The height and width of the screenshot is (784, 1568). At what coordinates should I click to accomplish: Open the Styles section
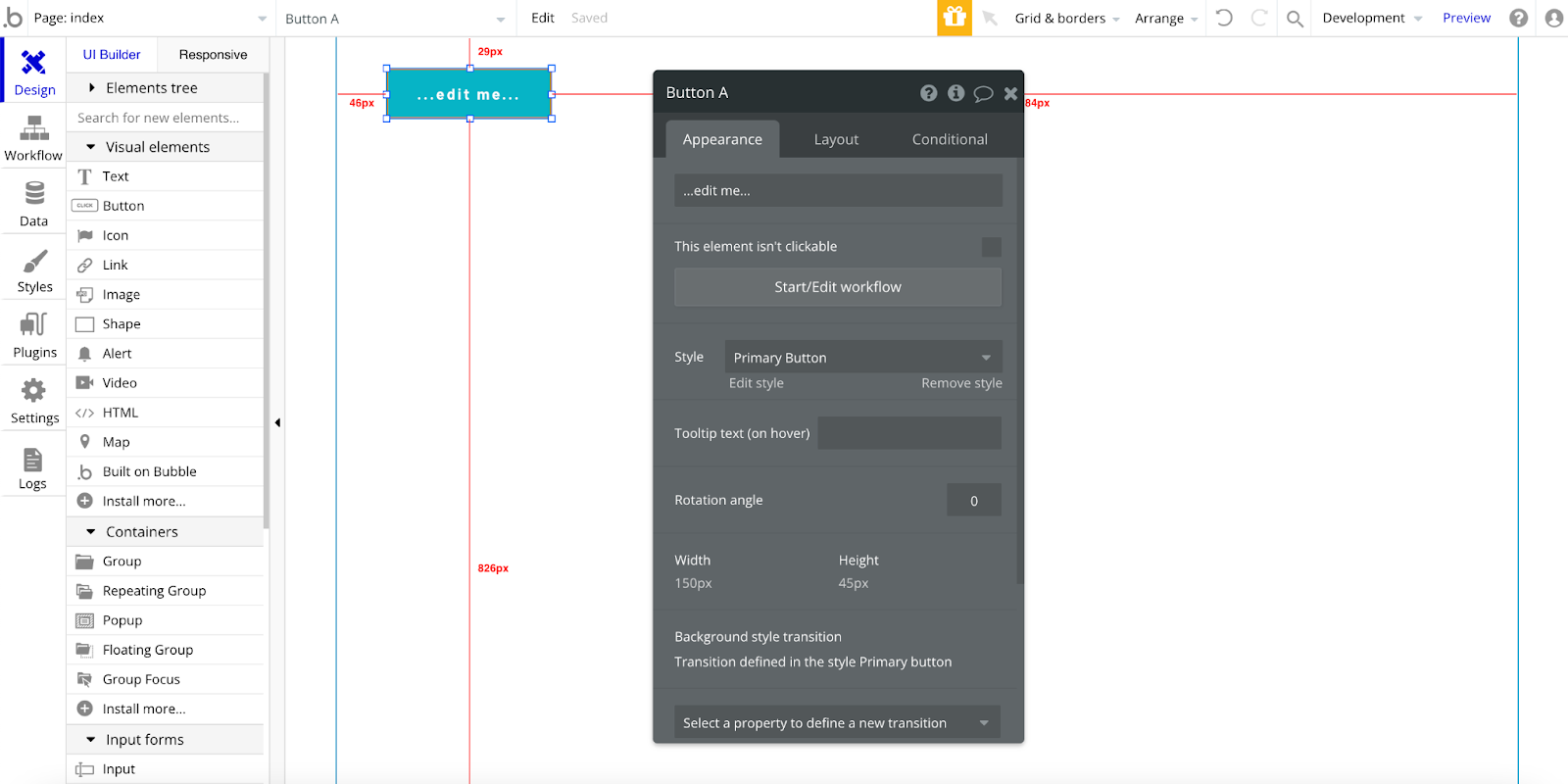pos(33,269)
